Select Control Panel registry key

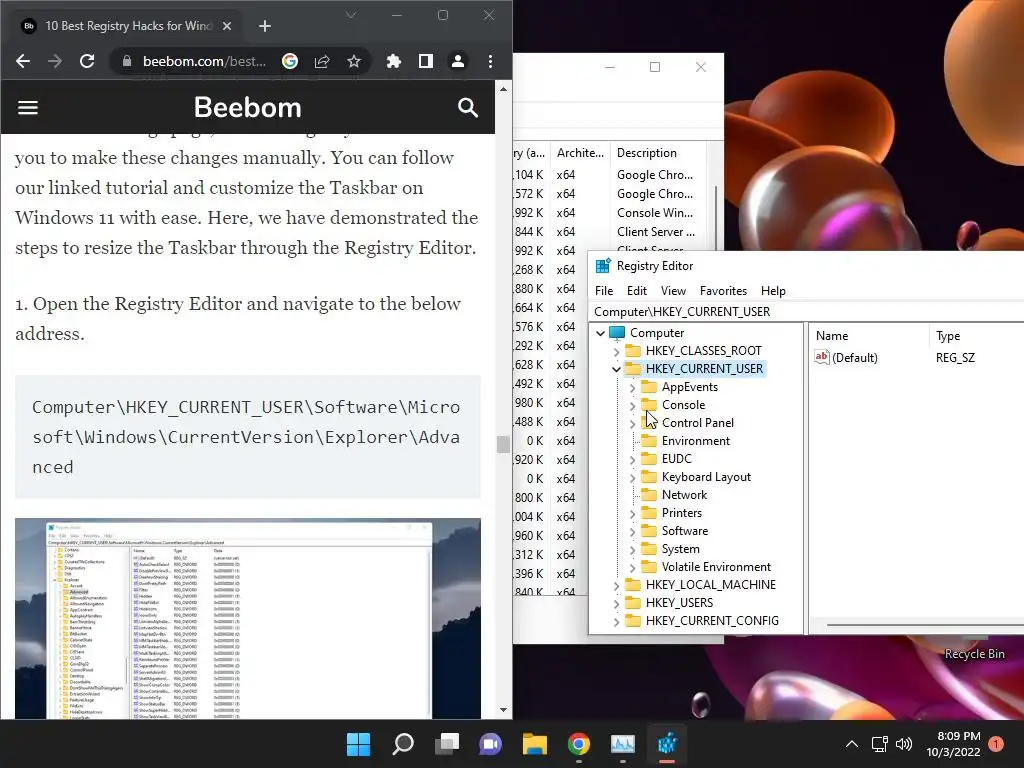(x=697, y=423)
